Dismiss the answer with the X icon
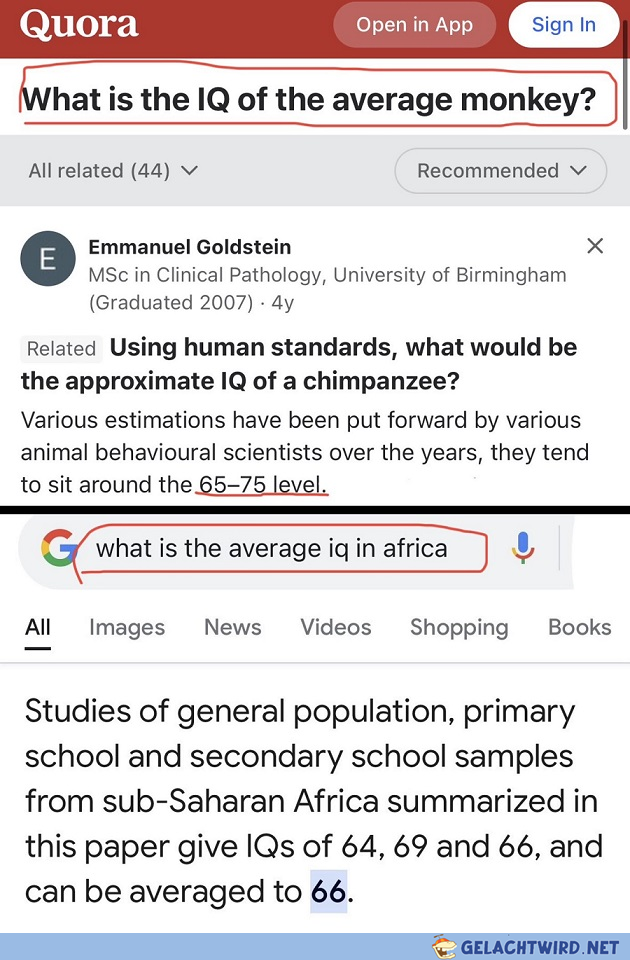The image size is (630, 960). 595,246
